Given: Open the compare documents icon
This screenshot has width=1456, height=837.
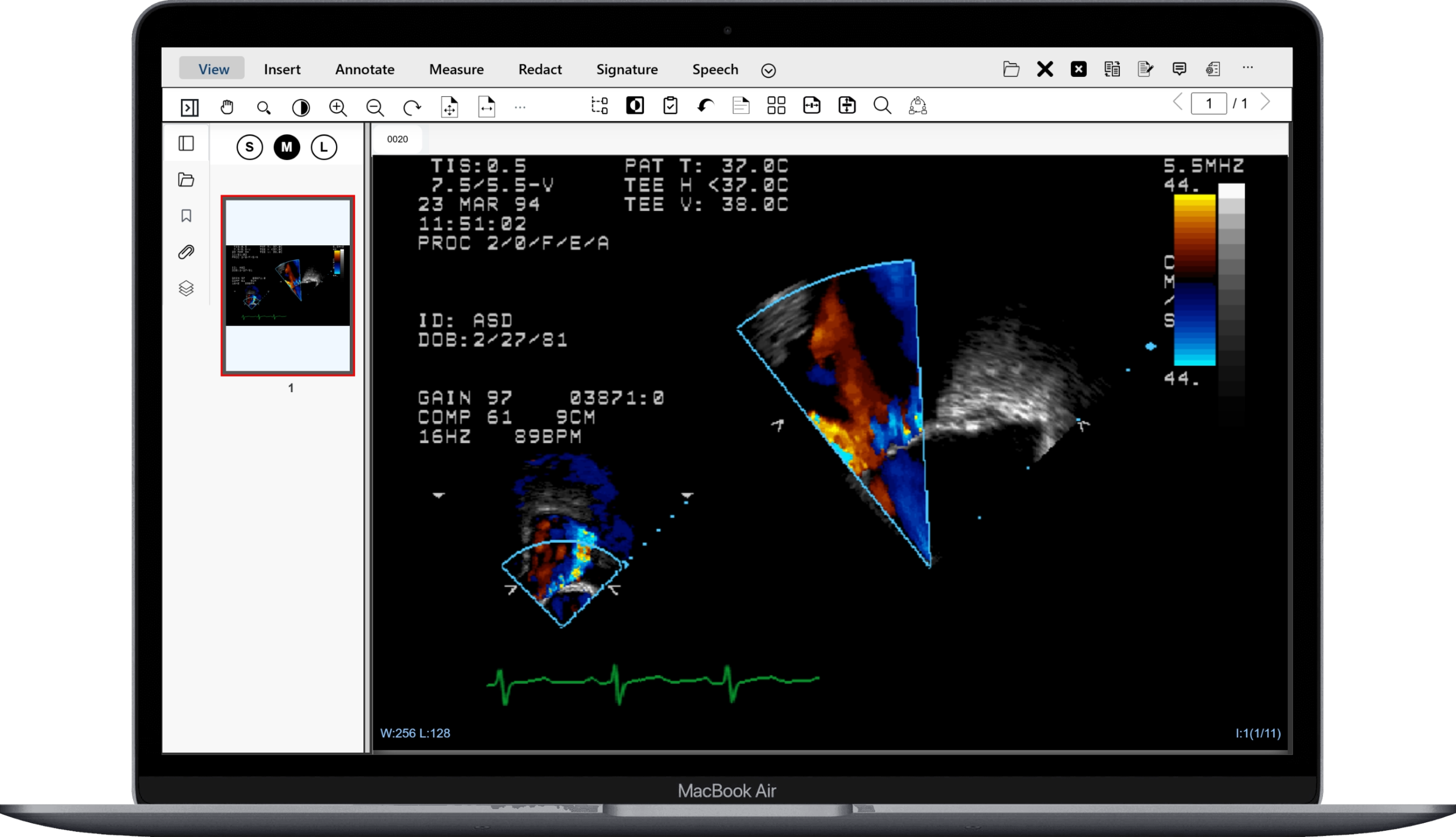Looking at the screenshot, I should (1112, 69).
